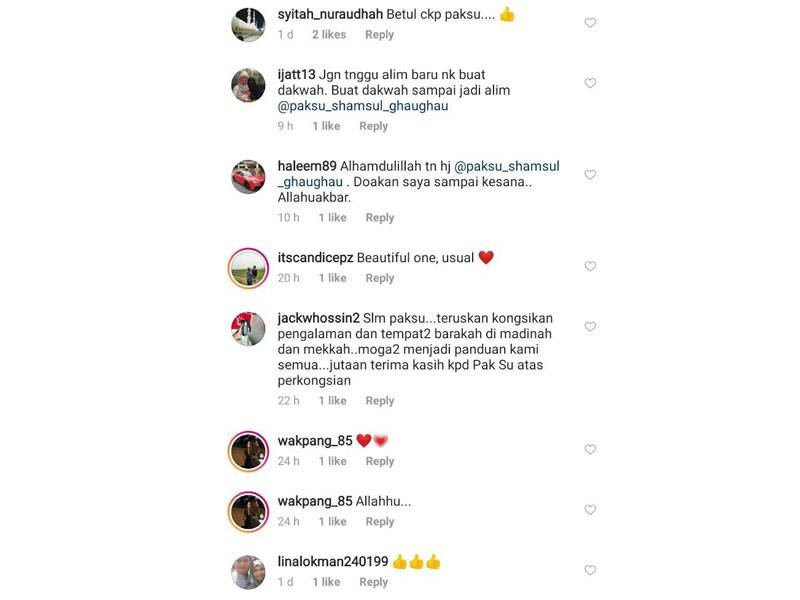Open itscandicepz profile picture story

click(248, 268)
